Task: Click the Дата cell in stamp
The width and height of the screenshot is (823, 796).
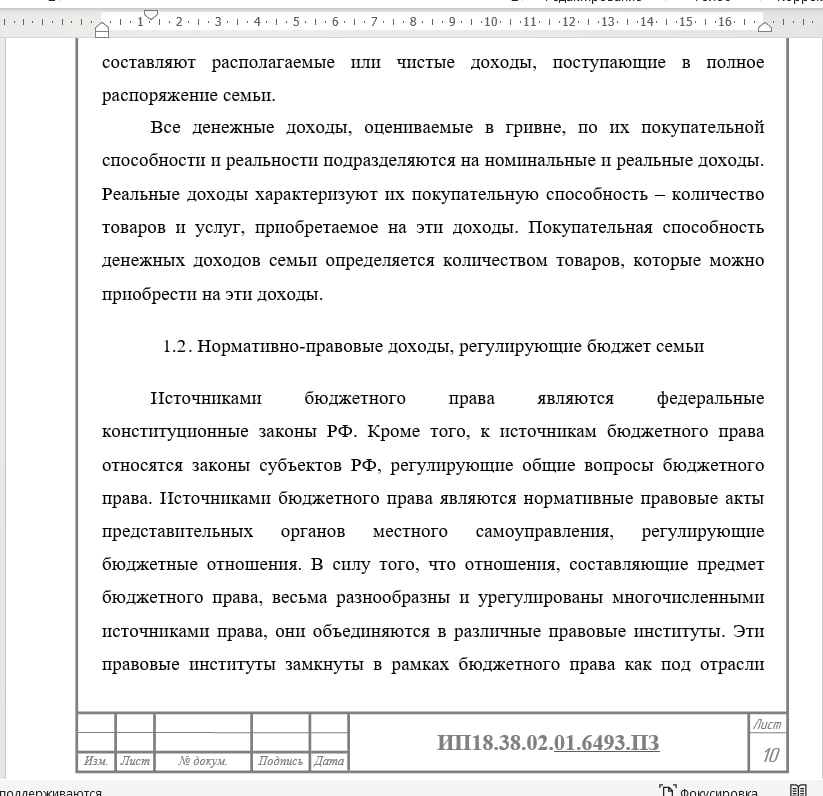Action: [329, 761]
